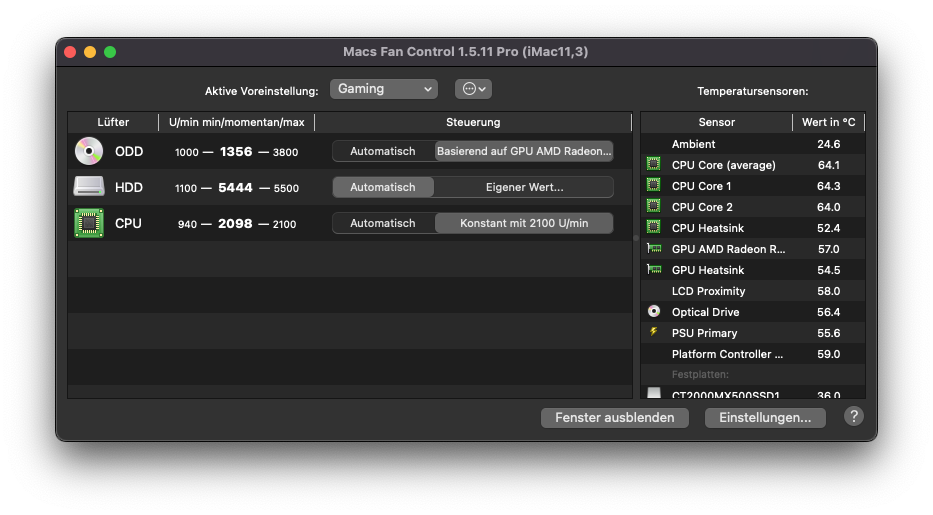The image size is (933, 515).
Task: Click the U/min min/momentan/max column header
Action: [236, 122]
